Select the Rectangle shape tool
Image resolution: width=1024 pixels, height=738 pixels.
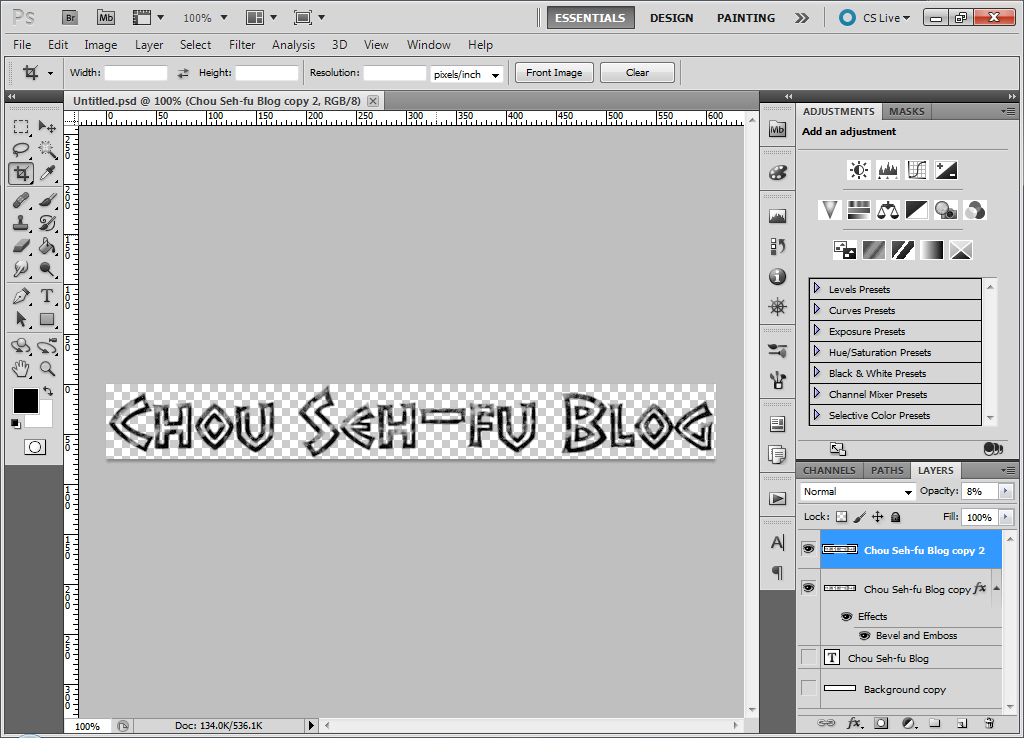47,319
